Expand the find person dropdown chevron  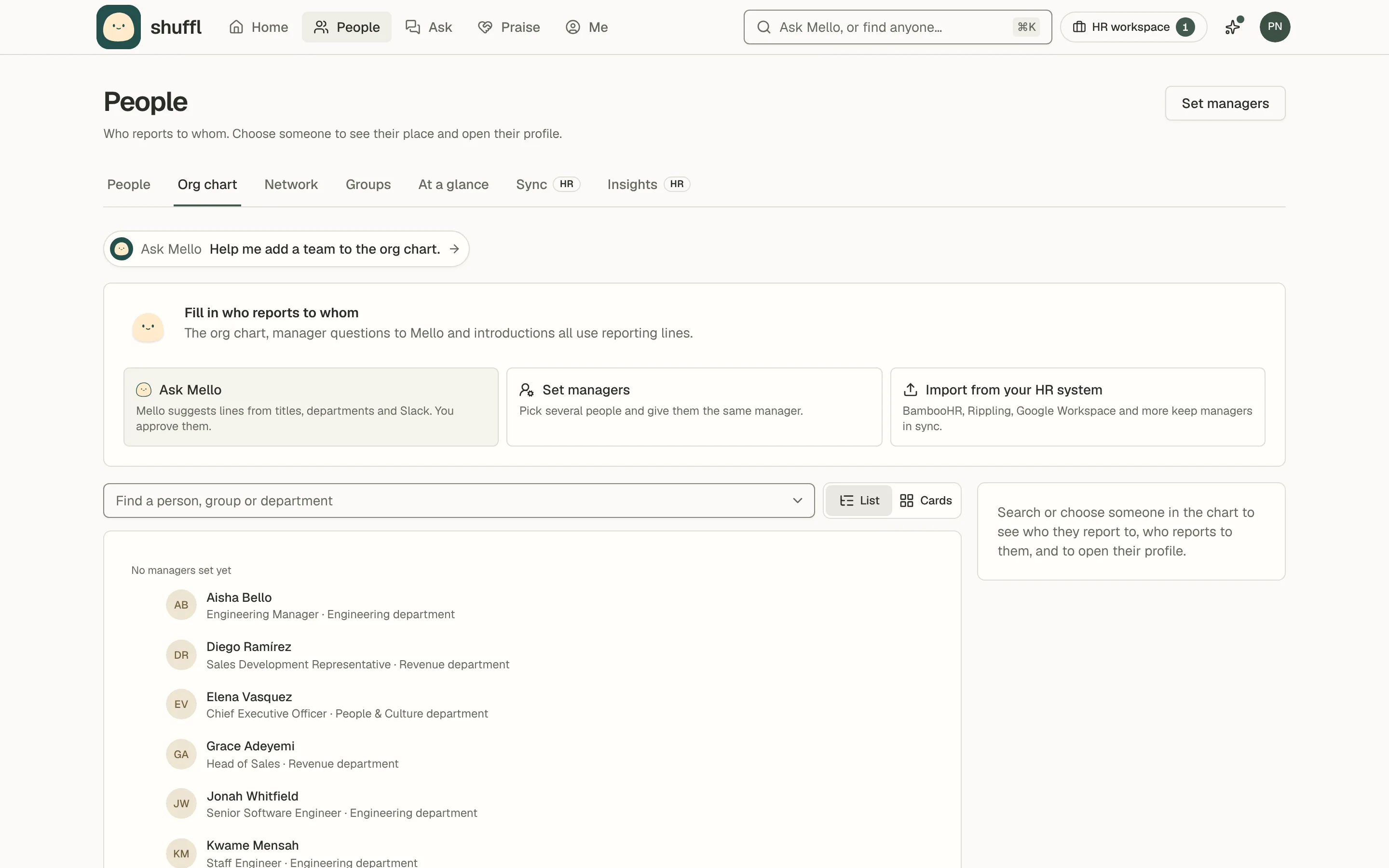coord(797,501)
